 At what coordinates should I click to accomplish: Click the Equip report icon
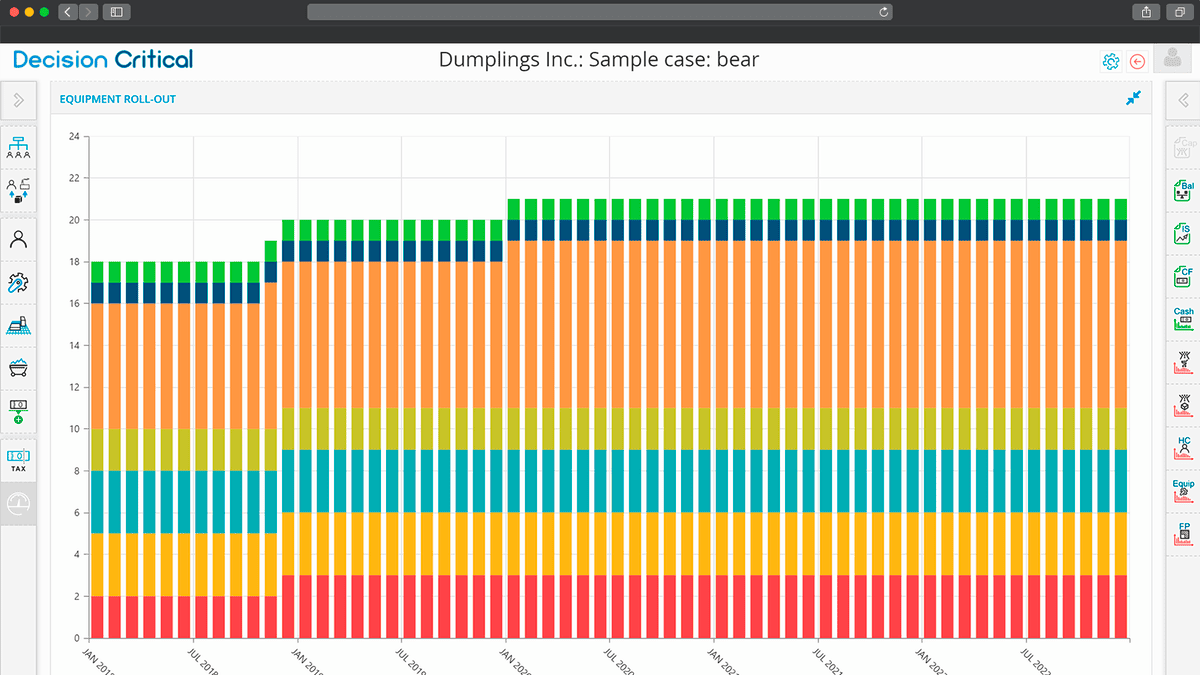click(x=1184, y=490)
